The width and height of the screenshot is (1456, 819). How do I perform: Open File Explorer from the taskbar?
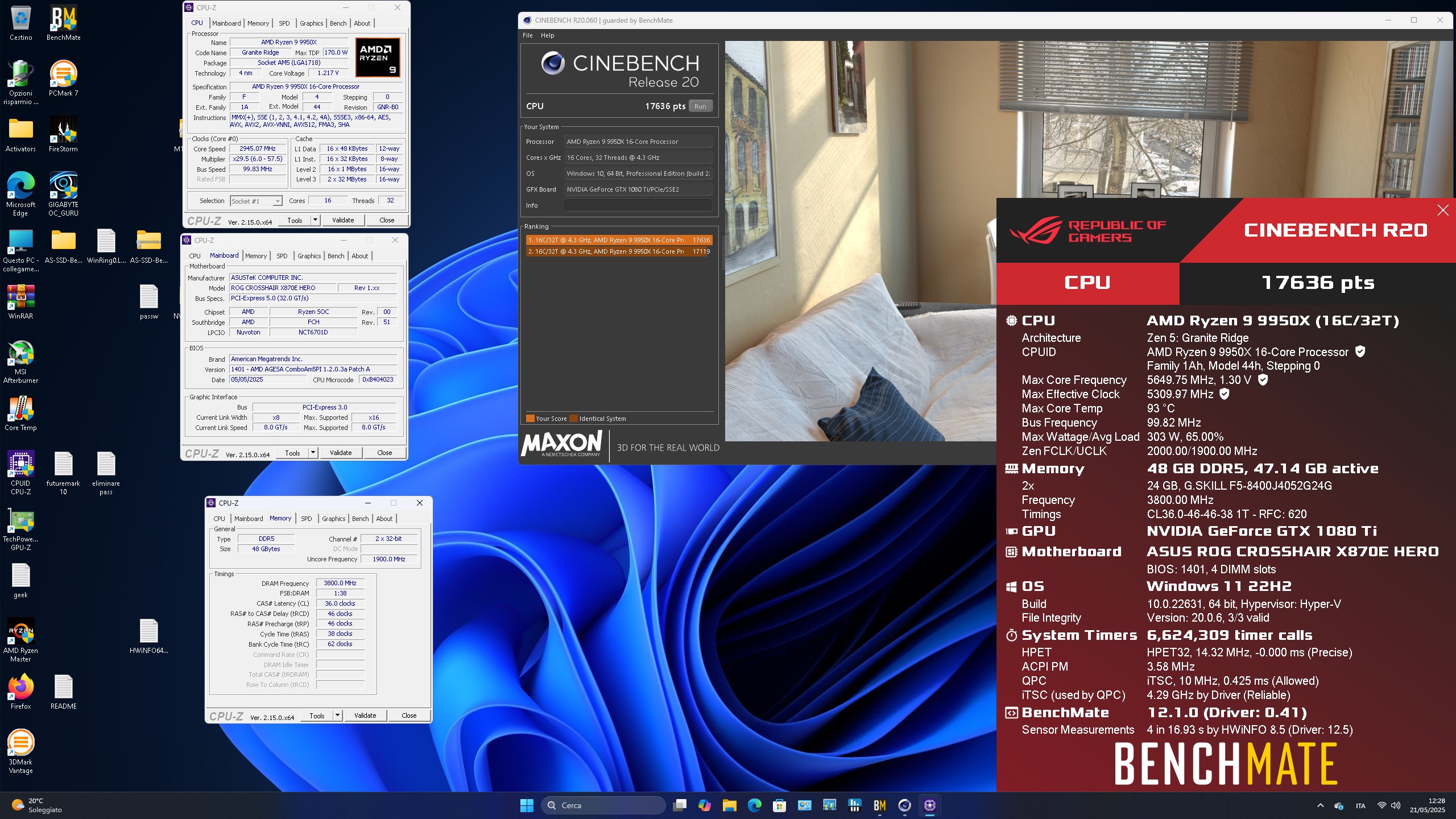coord(729,805)
